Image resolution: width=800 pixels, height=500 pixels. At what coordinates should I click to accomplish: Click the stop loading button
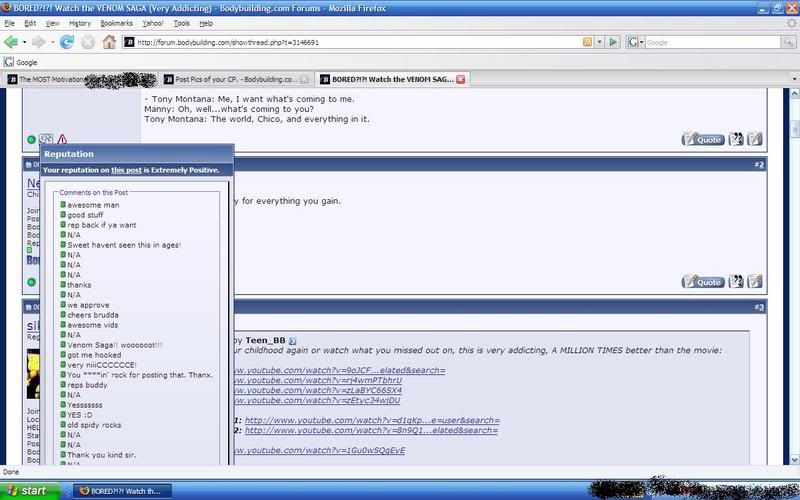pyautogui.click(x=88, y=42)
